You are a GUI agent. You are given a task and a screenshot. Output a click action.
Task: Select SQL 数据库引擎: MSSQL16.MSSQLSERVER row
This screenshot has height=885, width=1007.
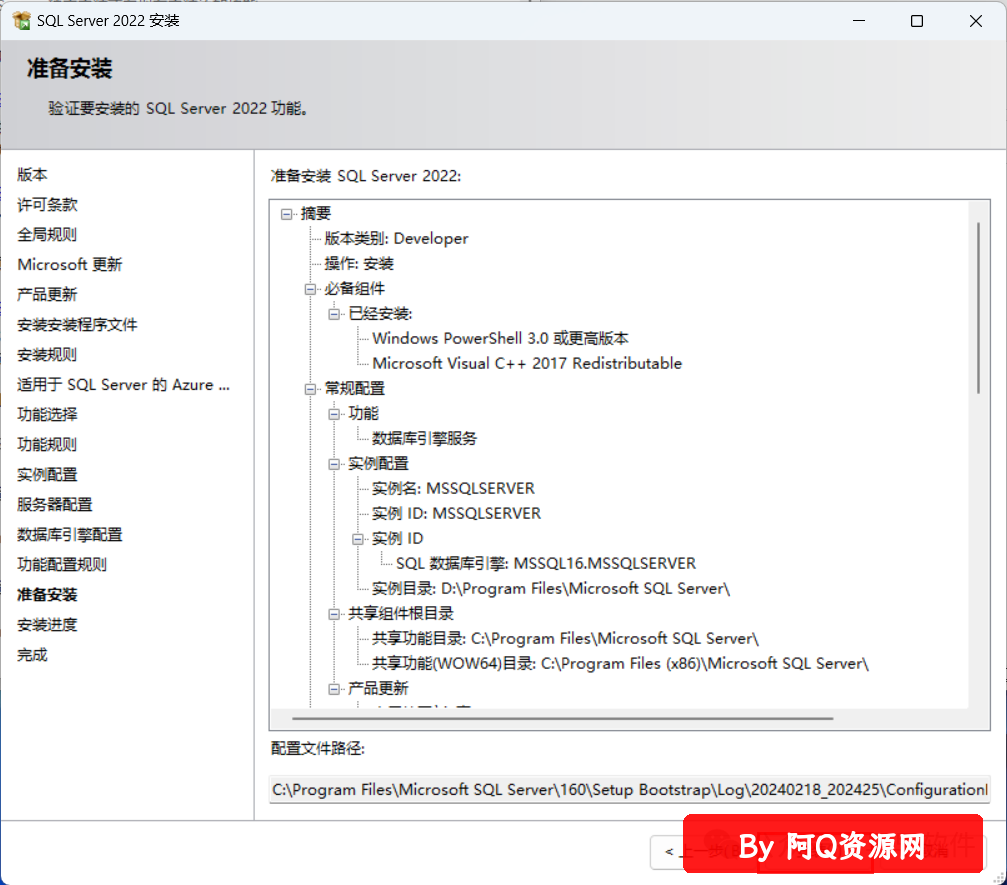coord(546,565)
